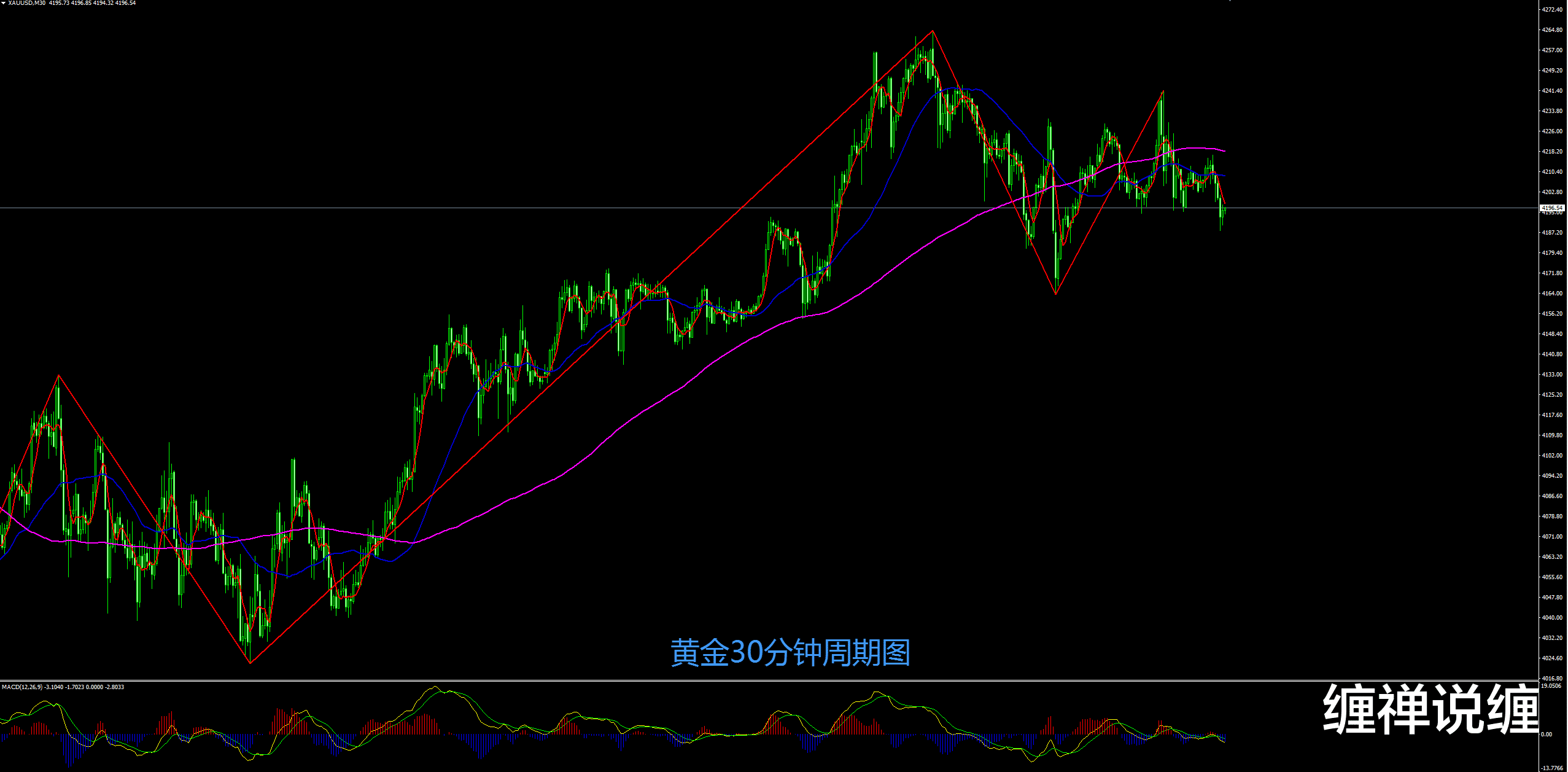This screenshot has width=1568, height=772.
Task: Select red trendline vertex at chart's highest peak
Action: point(933,31)
